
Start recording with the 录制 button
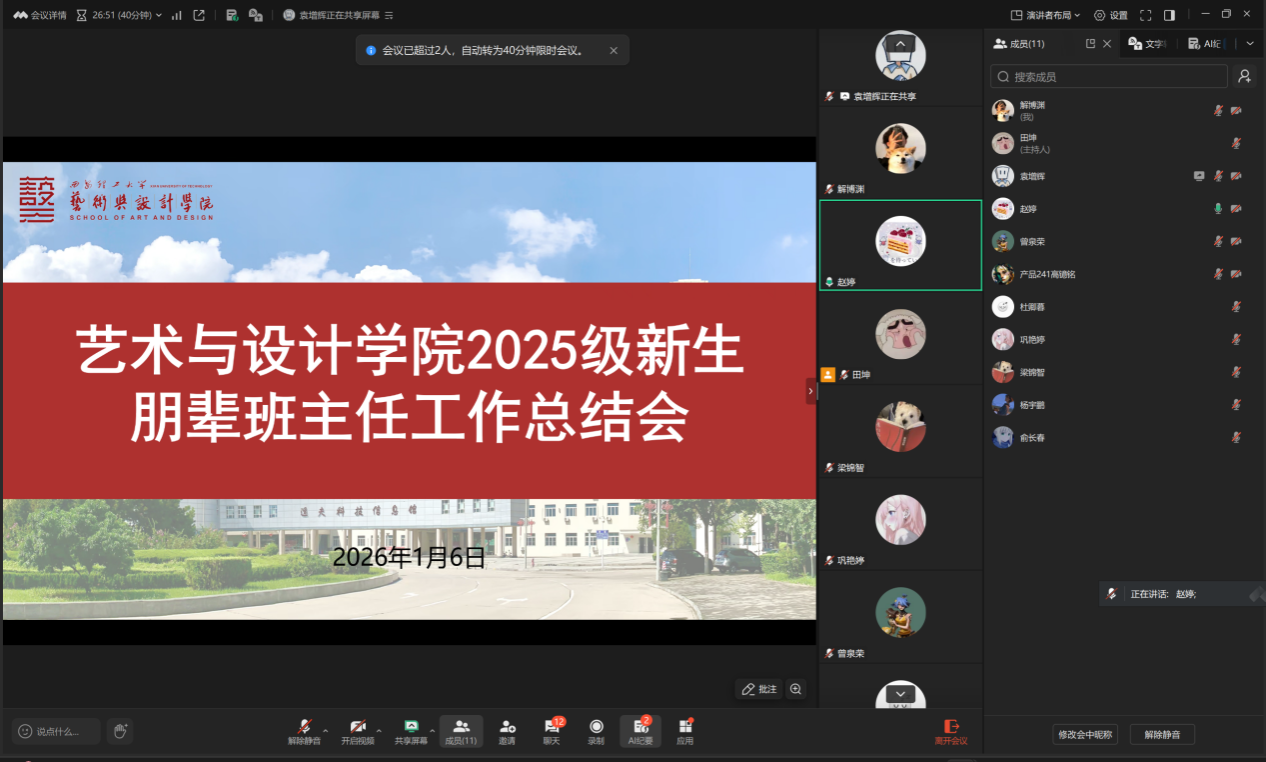click(596, 731)
